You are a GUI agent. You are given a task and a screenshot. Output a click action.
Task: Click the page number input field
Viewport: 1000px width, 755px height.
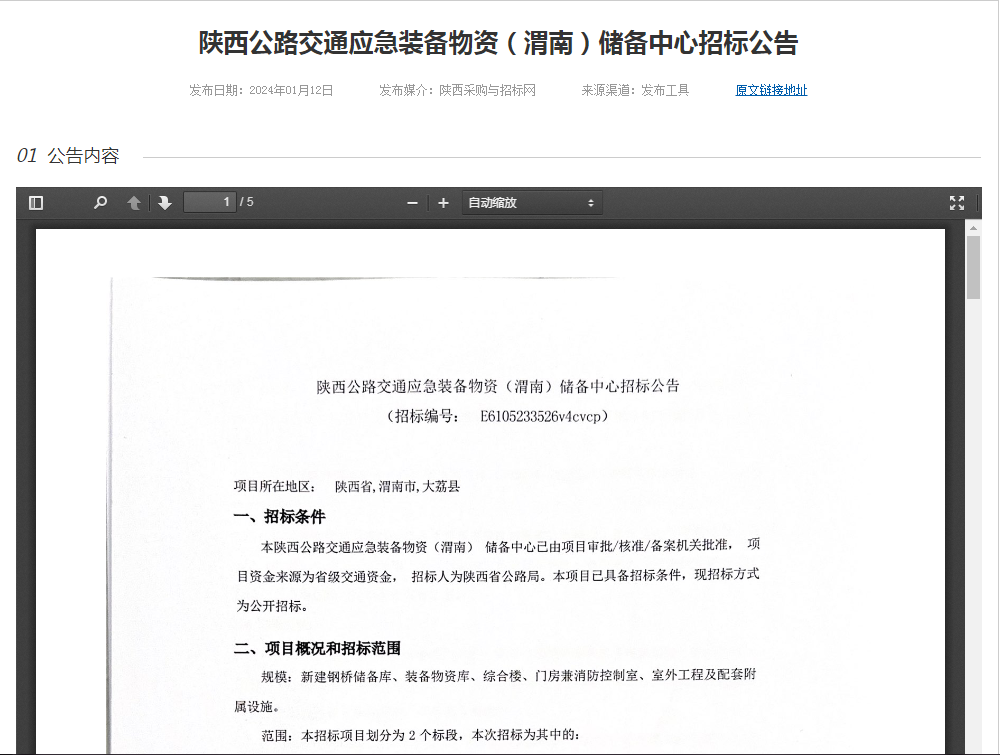209,202
